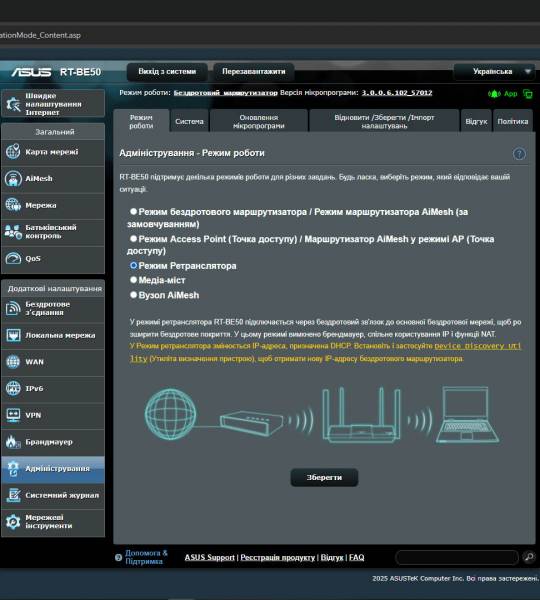Click the green network devices icon
Screen dimensions: 540x600
[528, 94]
